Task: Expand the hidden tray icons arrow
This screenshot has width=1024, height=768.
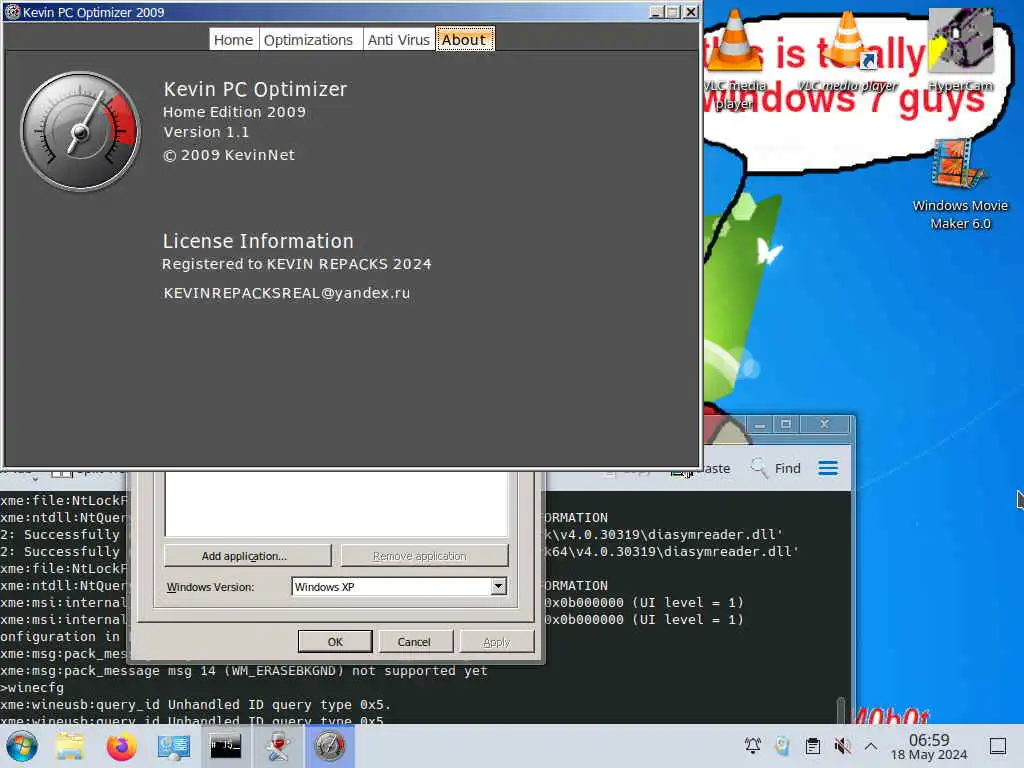Action: pyautogui.click(x=871, y=746)
